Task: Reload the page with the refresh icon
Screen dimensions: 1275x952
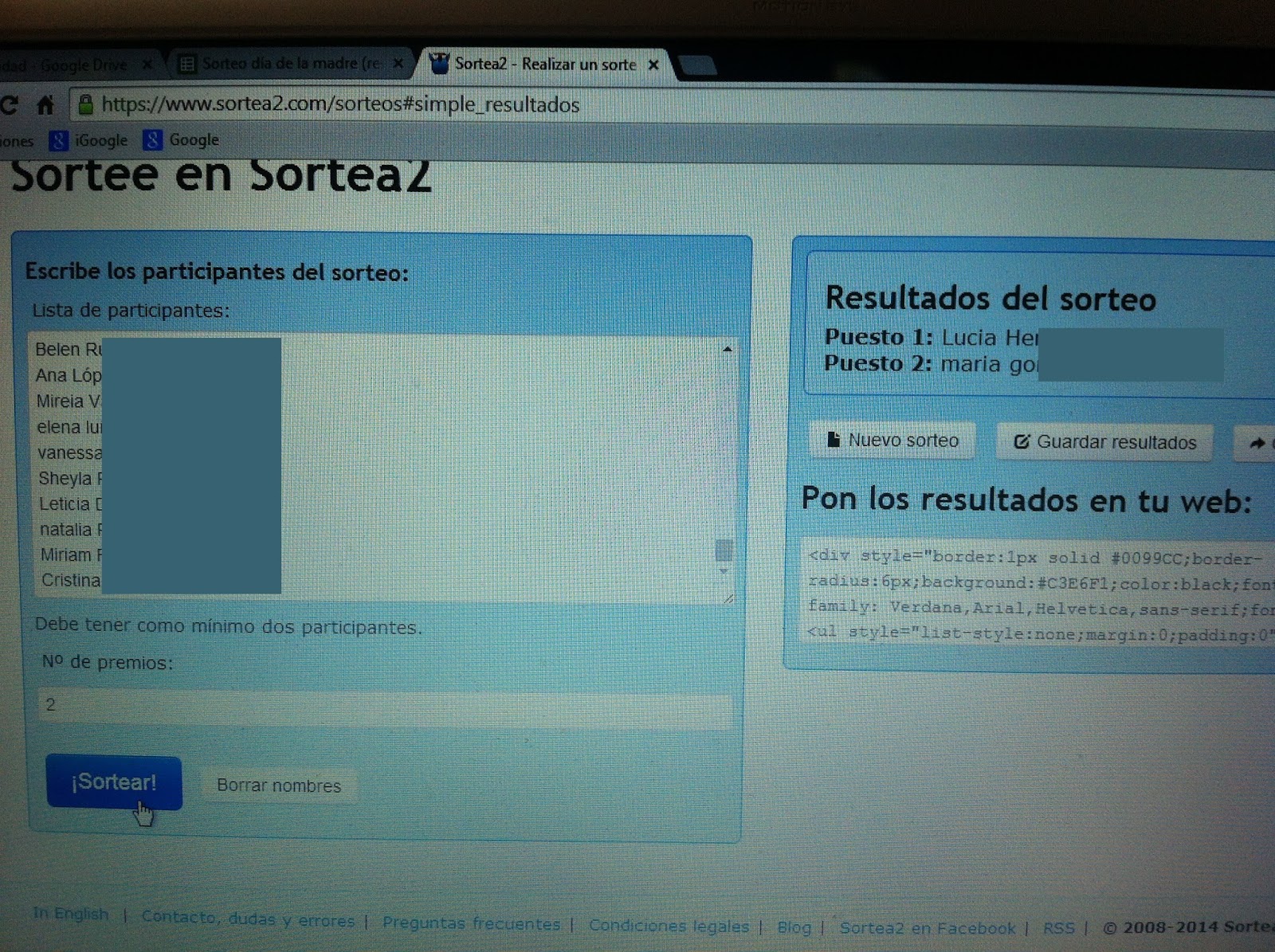Action: pos(9,104)
